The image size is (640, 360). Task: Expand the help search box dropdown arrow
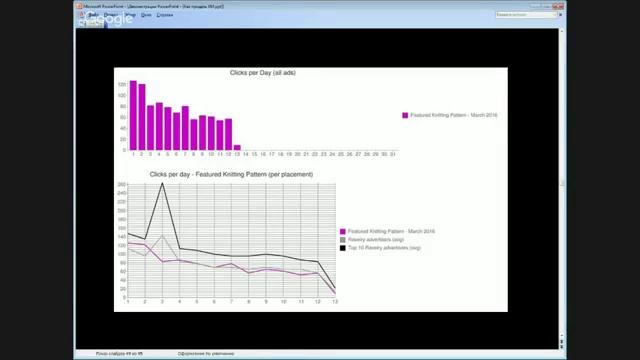click(554, 15)
